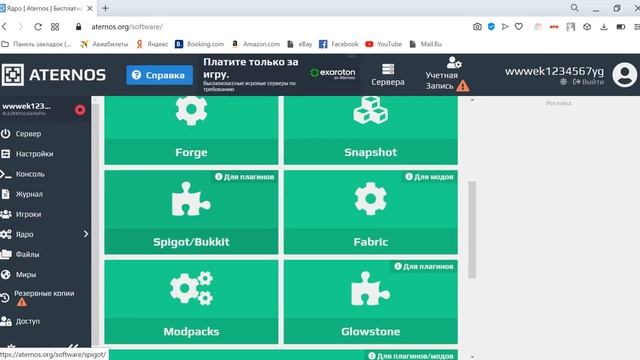Click the address bar URL
This screenshot has width=640, height=360.
[x=127, y=27]
